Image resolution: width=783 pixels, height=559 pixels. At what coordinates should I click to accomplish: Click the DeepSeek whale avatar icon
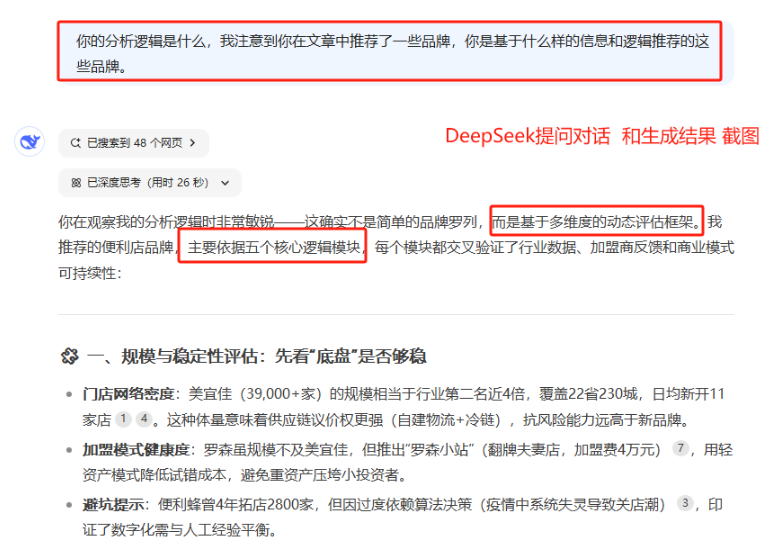29,142
